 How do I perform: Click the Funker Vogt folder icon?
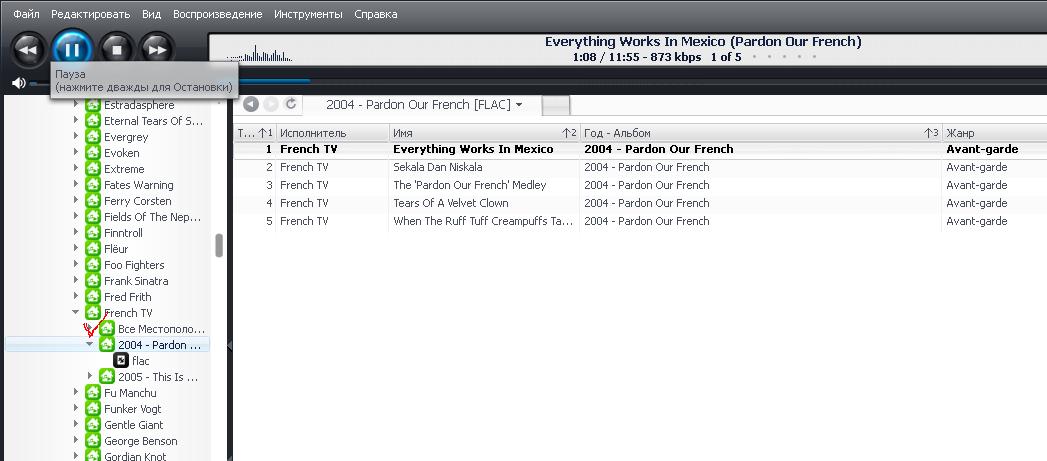pyautogui.click(x=93, y=409)
